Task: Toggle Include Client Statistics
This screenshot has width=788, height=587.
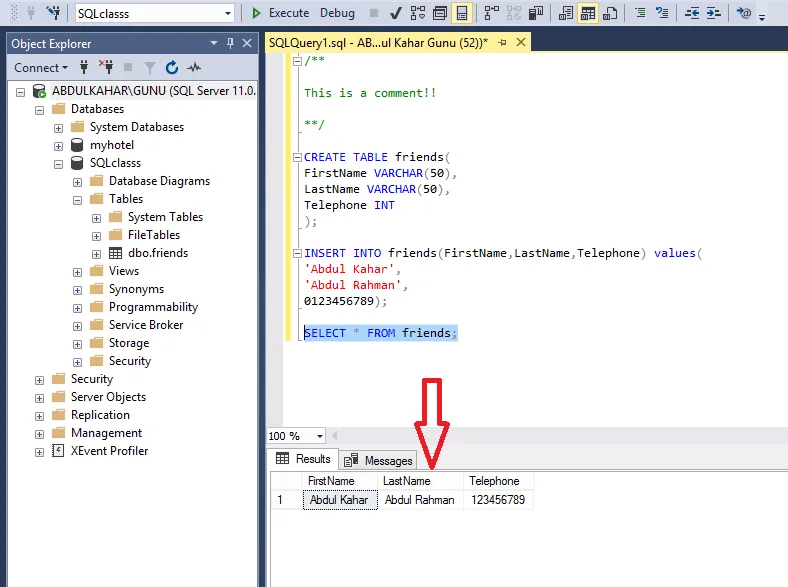Action: click(x=536, y=13)
